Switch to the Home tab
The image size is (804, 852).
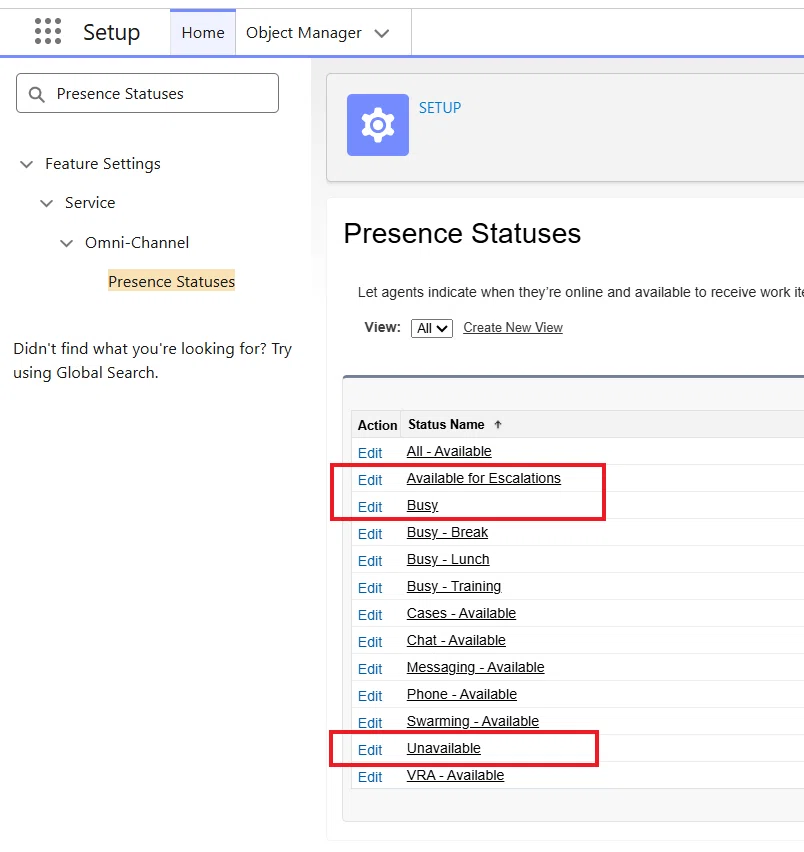click(203, 33)
